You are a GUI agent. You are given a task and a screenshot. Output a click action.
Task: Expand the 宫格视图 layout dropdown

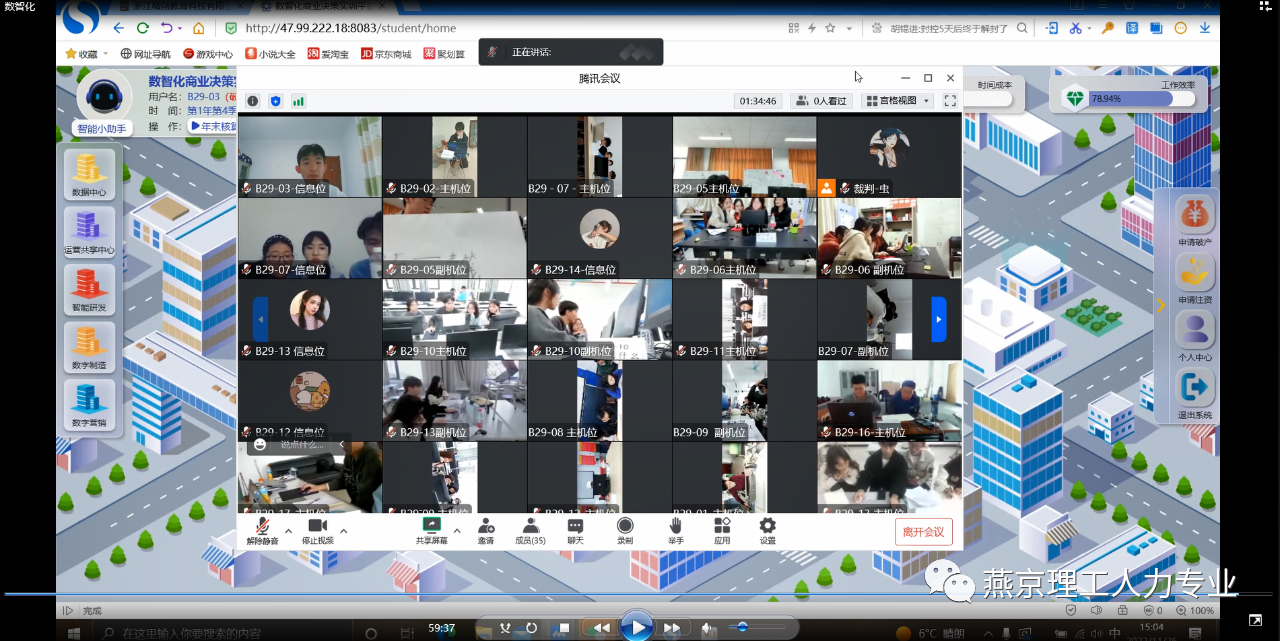(x=897, y=101)
